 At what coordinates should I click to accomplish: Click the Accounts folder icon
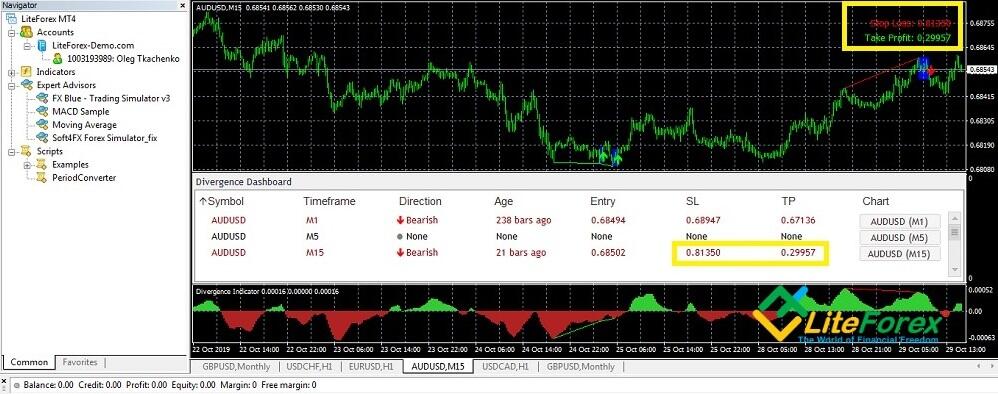point(26,32)
